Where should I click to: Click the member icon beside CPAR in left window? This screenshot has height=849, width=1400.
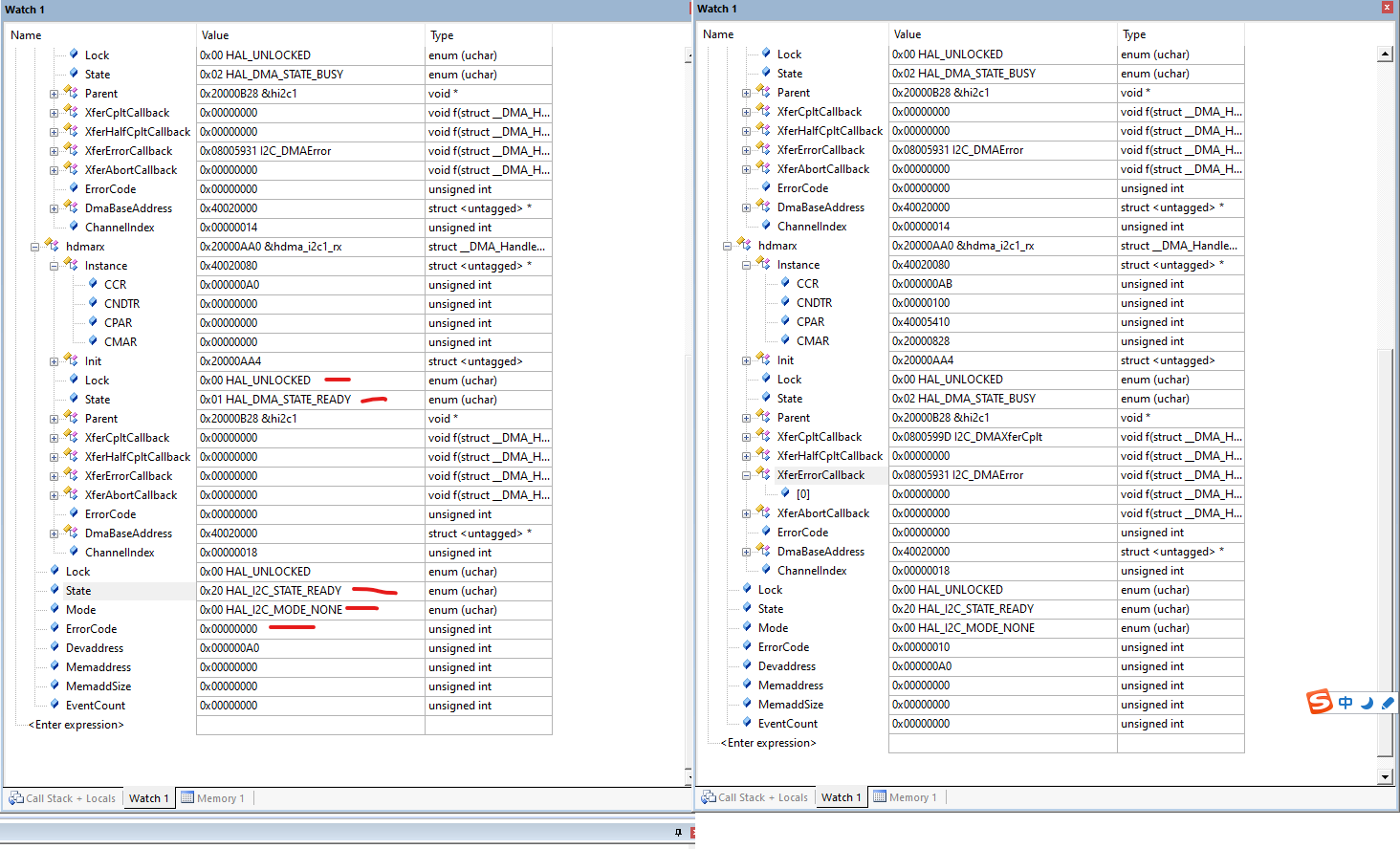pyautogui.click(x=93, y=322)
